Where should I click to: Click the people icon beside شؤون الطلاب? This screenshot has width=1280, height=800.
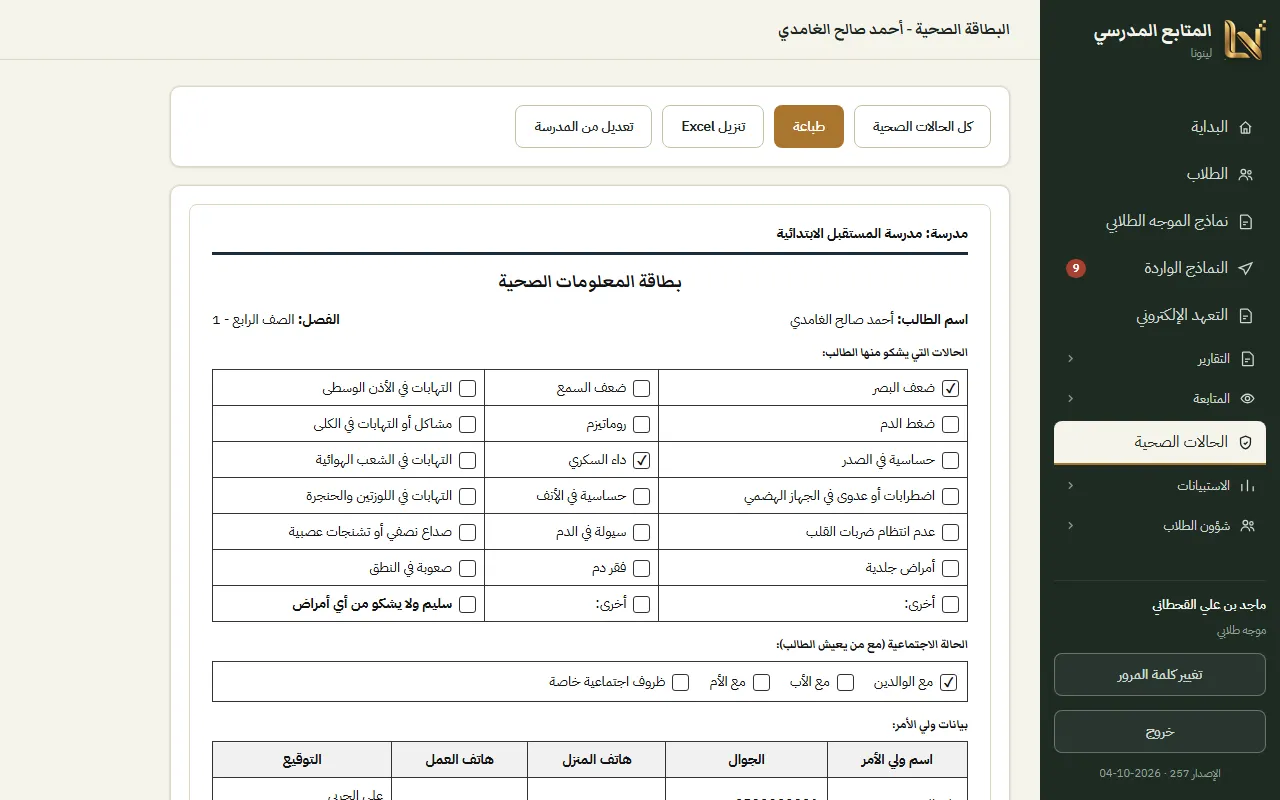(x=1247, y=526)
